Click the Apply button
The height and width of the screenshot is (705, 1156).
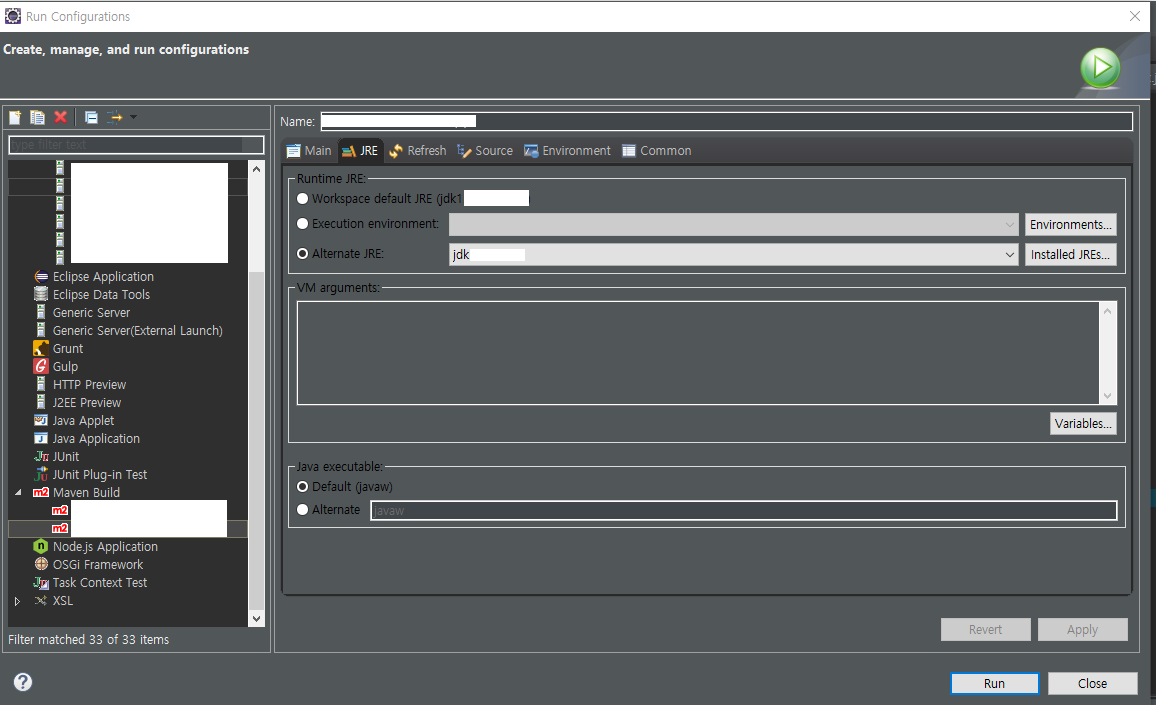[x=1082, y=630]
